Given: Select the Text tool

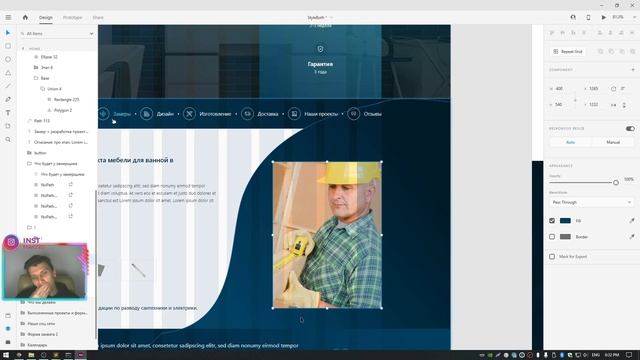Looking at the screenshot, I should click(x=8, y=113).
